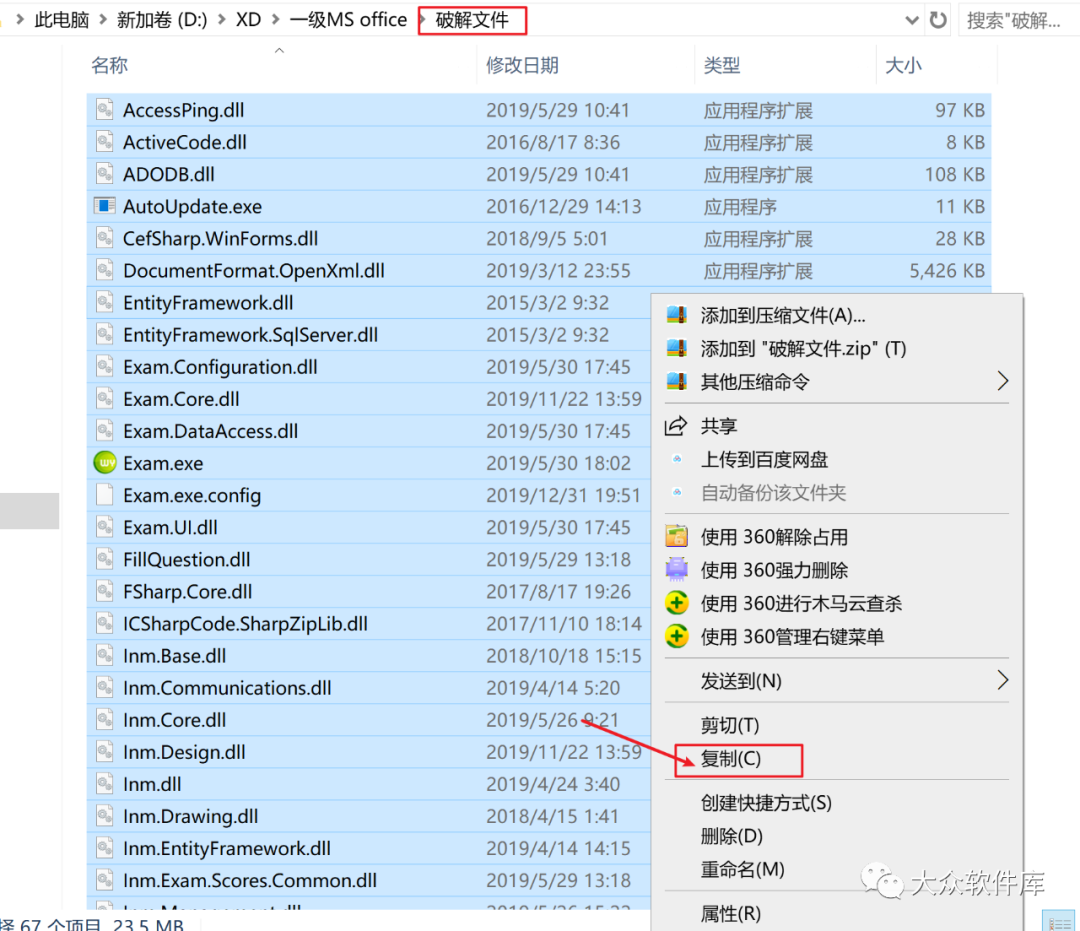Click the Exam.exe.config blank file icon

point(104,495)
